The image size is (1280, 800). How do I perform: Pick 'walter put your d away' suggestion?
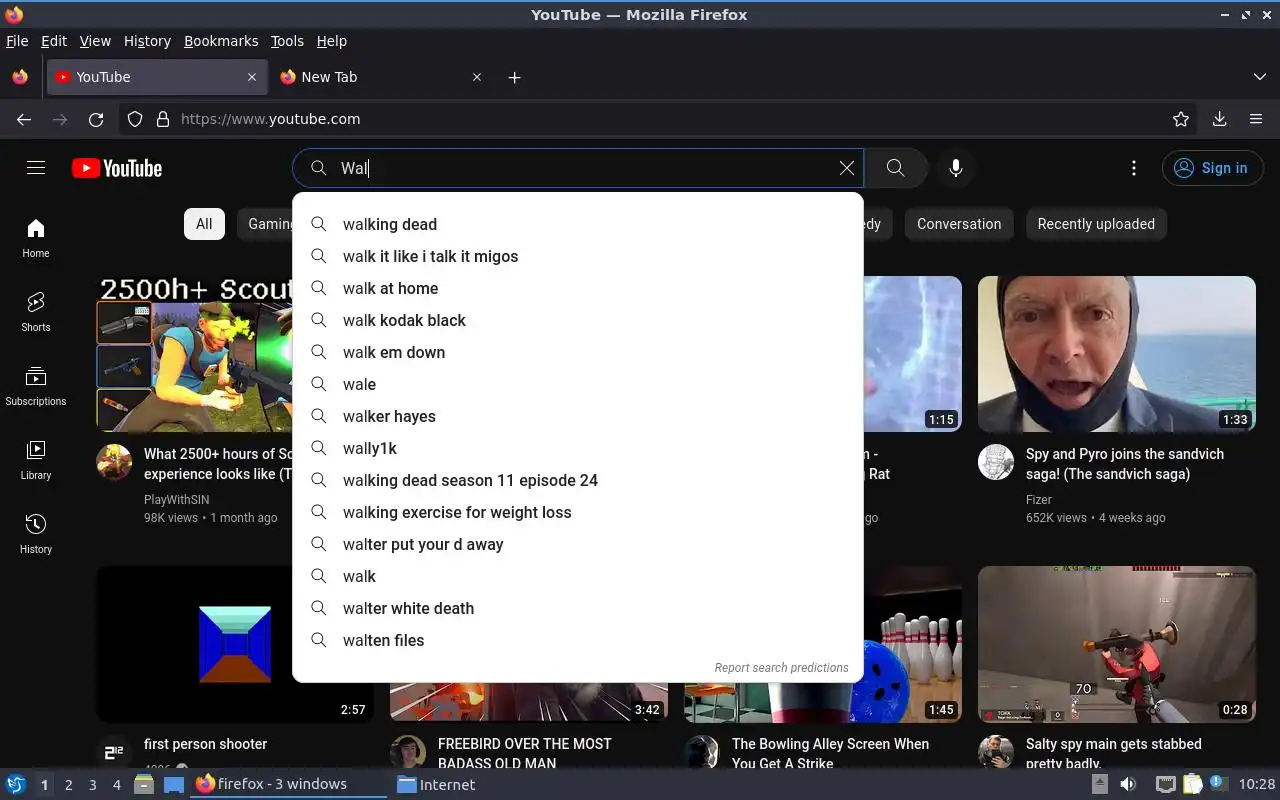[x=578, y=544]
